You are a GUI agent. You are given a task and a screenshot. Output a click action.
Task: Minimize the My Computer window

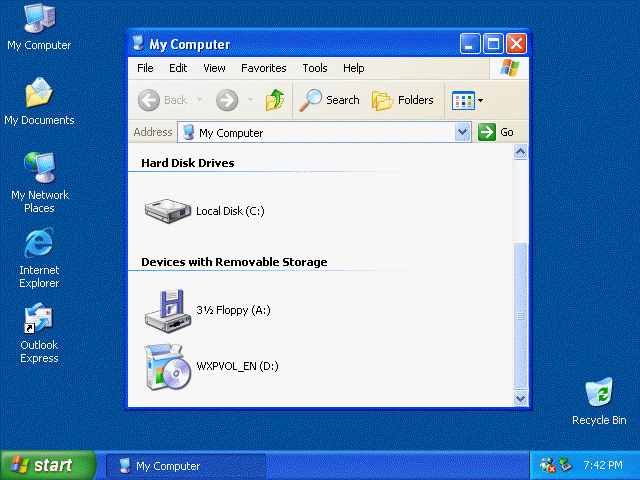[470, 43]
